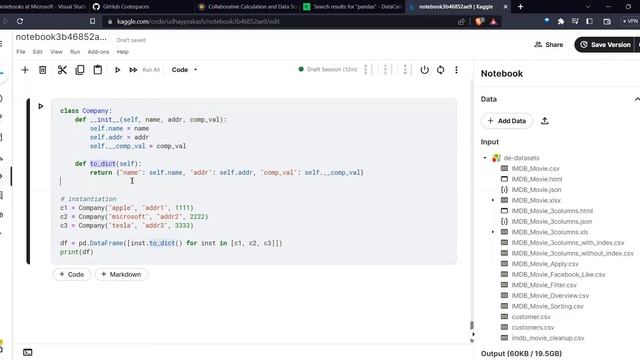Open the File menu

pos(21,52)
